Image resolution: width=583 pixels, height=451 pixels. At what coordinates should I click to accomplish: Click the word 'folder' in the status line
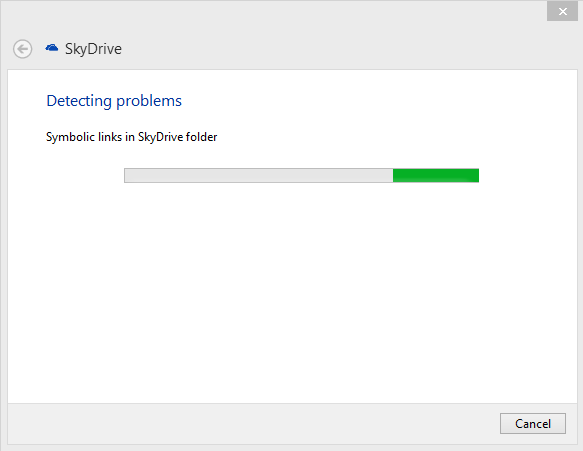[201, 137]
